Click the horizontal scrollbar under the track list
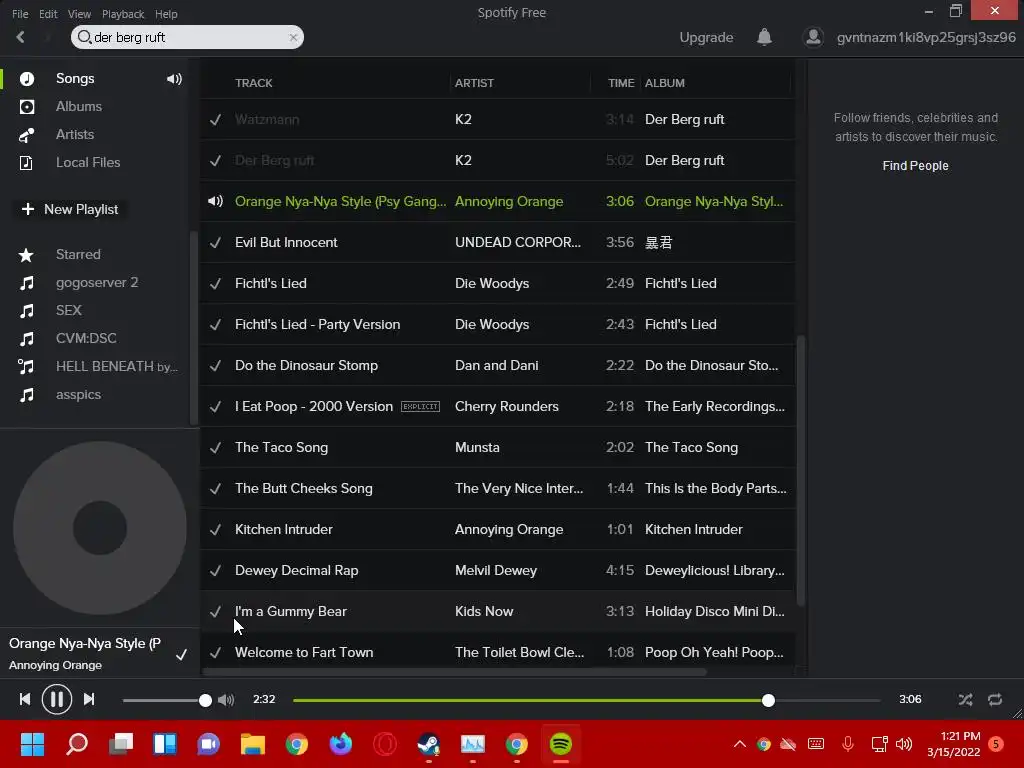 pyautogui.click(x=455, y=671)
